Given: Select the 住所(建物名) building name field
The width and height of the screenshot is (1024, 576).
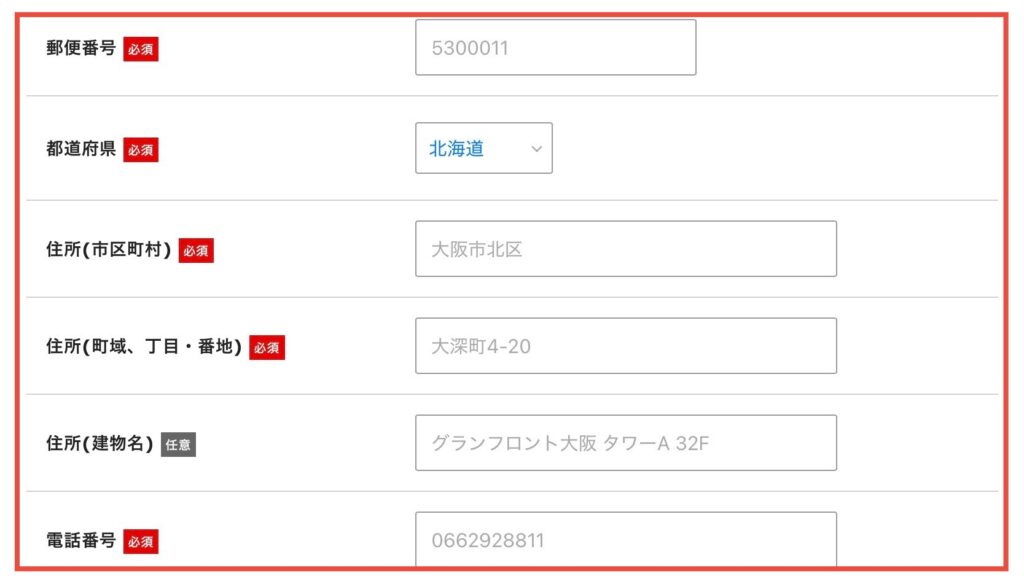Looking at the screenshot, I should pos(626,443).
